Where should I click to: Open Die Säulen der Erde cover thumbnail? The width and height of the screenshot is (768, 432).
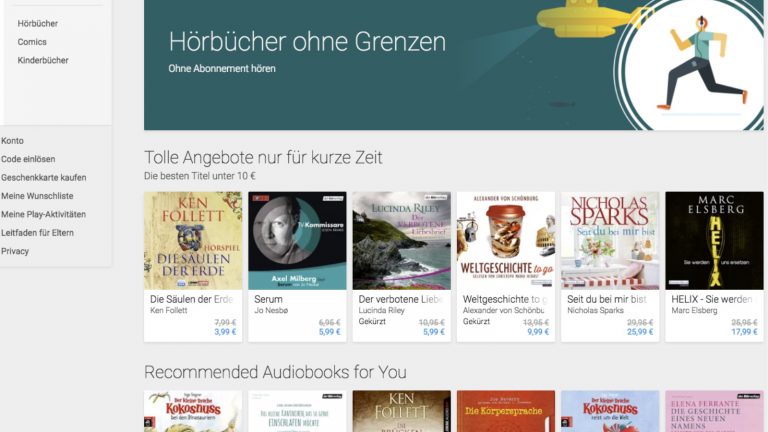coord(193,240)
